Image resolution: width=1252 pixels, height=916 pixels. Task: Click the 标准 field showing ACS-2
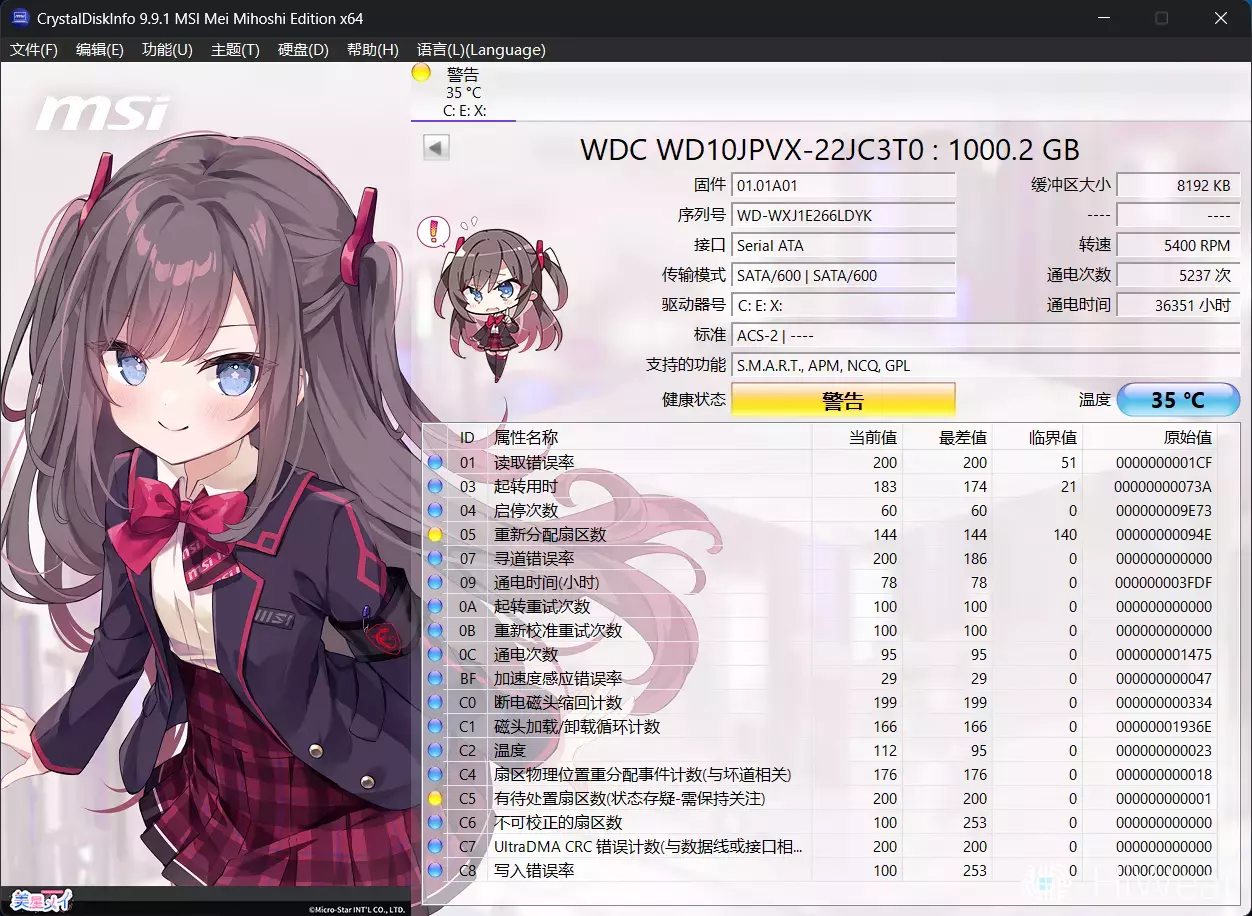tap(986, 335)
